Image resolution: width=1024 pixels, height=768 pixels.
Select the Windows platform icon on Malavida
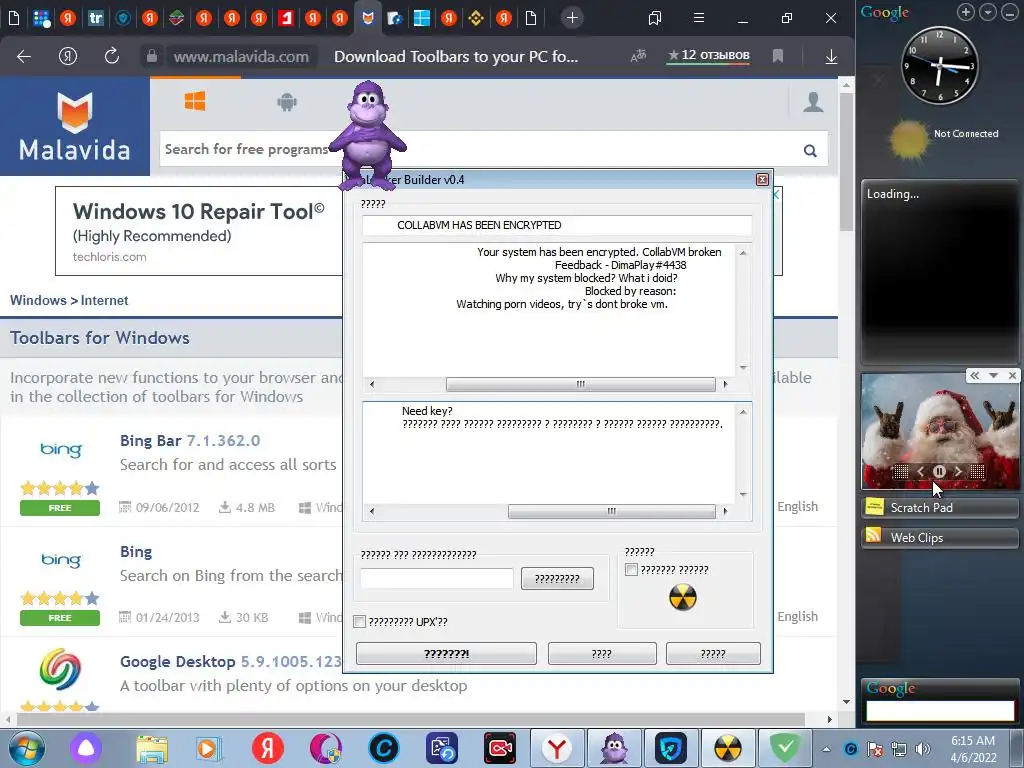click(195, 101)
